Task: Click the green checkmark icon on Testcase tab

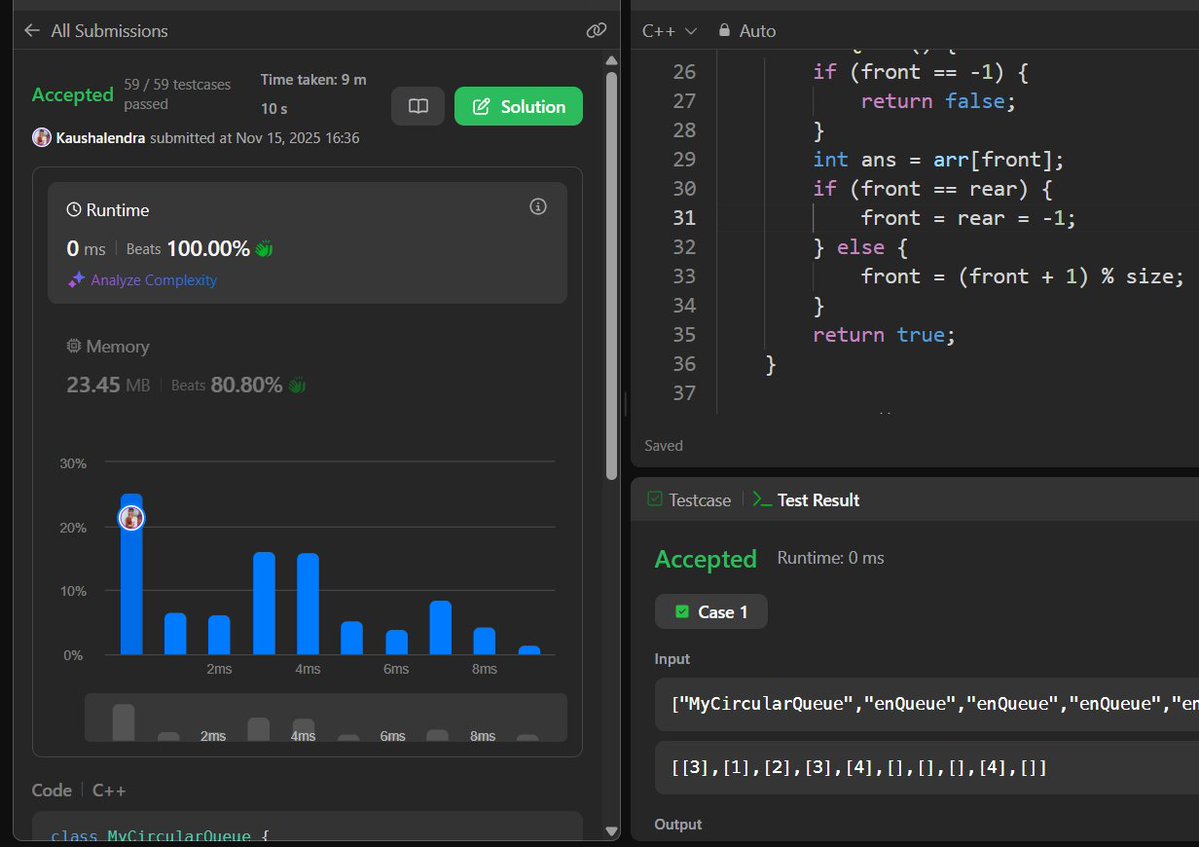Action: (x=655, y=499)
